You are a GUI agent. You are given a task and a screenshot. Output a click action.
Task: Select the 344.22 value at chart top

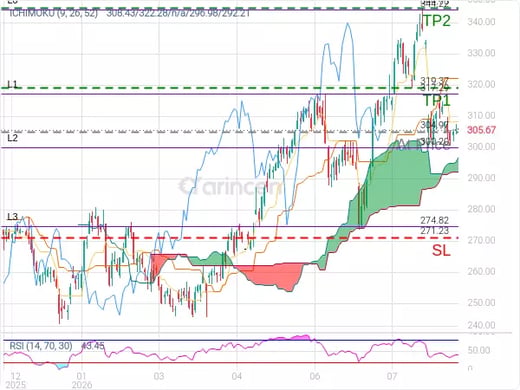435,4
